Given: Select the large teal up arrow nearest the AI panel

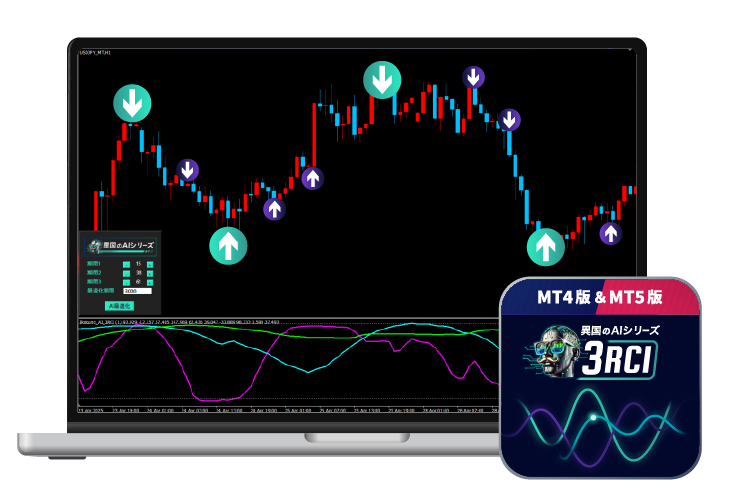Looking at the screenshot, I should [228, 245].
